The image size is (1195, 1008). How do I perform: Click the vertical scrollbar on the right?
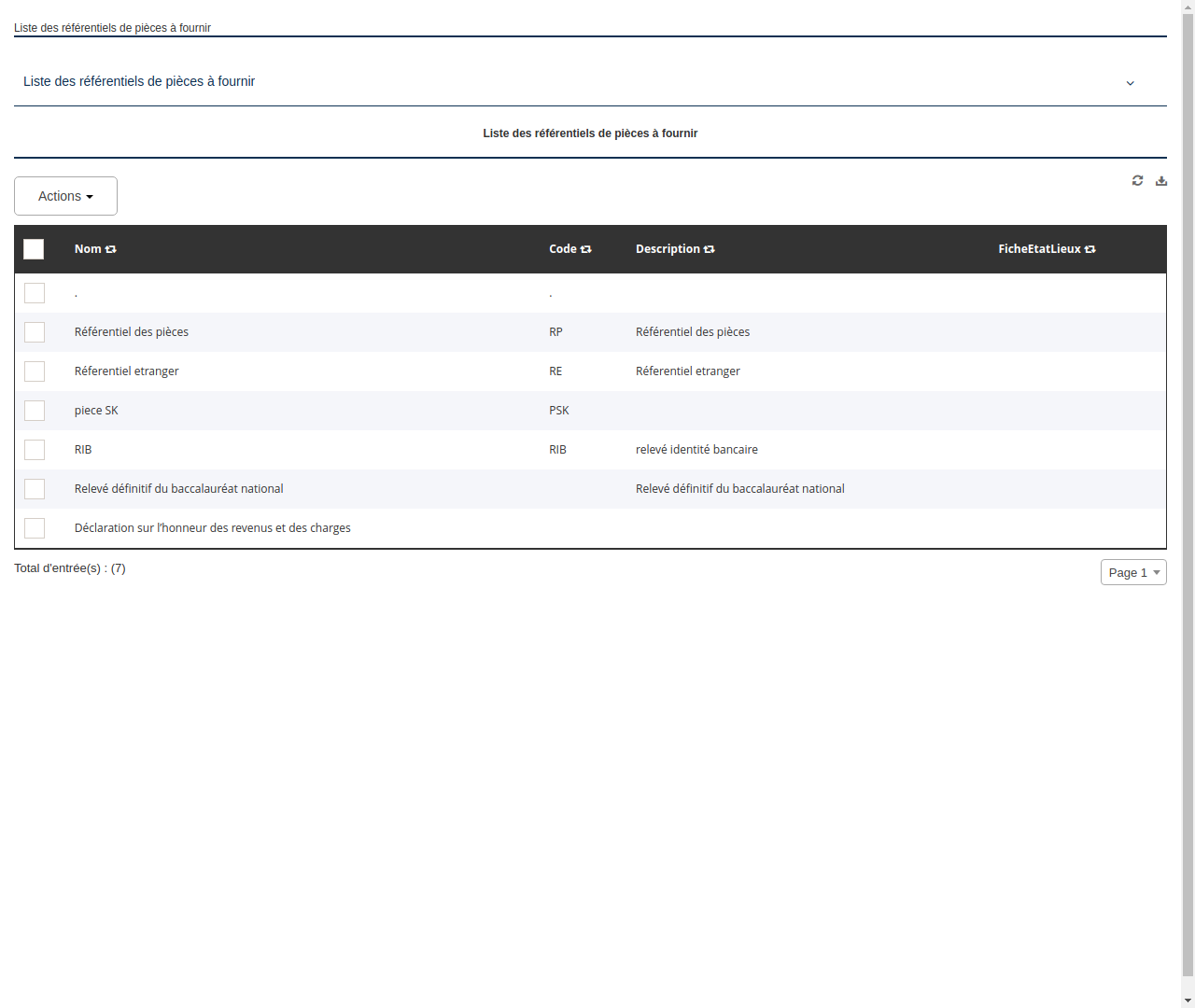tap(1188, 504)
